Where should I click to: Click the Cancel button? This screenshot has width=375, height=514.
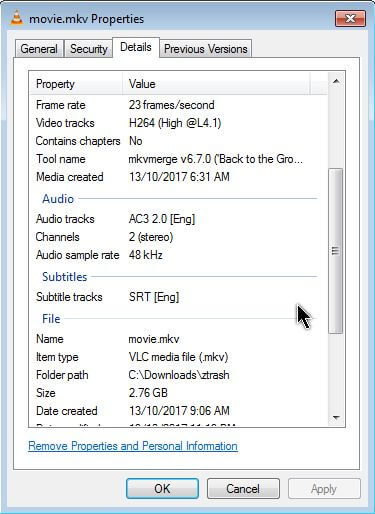[x=243, y=489]
